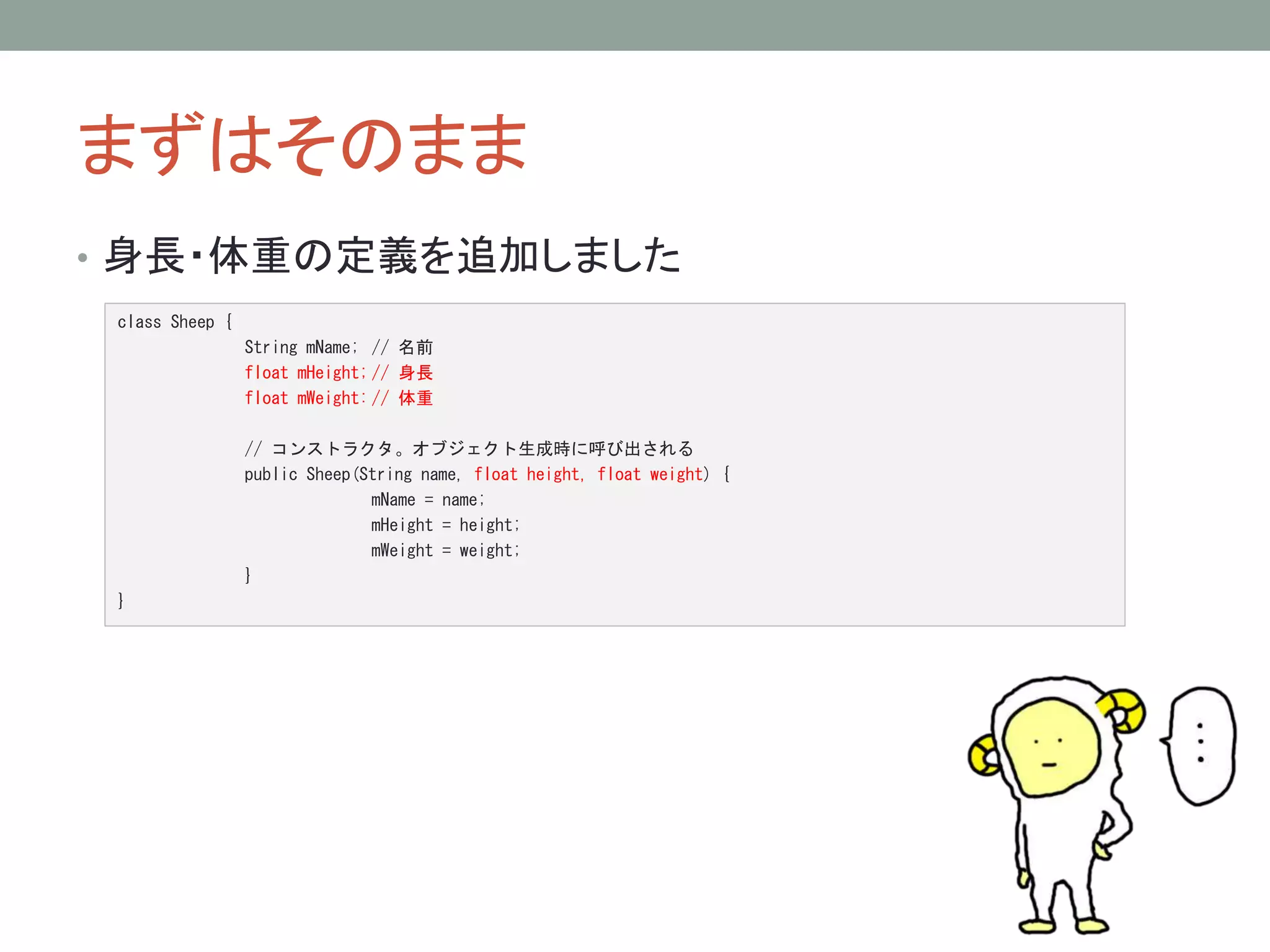Select the line 'String mName; // 名前'
The width and height of the screenshot is (1270, 952).
point(339,347)
